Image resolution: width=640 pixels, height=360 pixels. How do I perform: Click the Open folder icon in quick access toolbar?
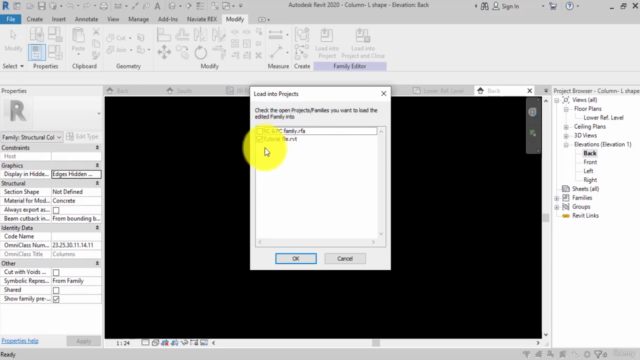30,6
